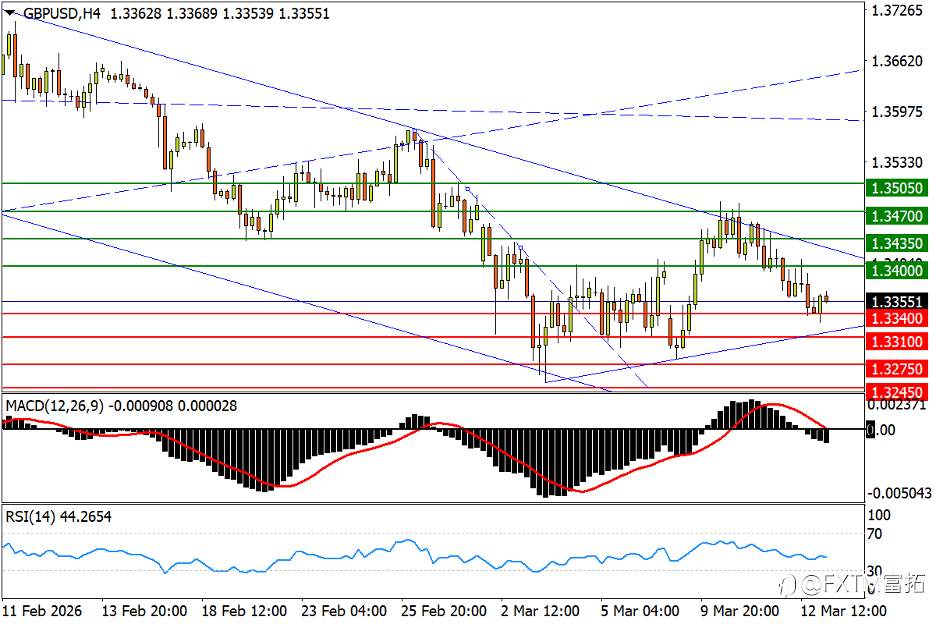
Task: Open the chart menu triangle beside GBPUSD
Action: [10, 13]
